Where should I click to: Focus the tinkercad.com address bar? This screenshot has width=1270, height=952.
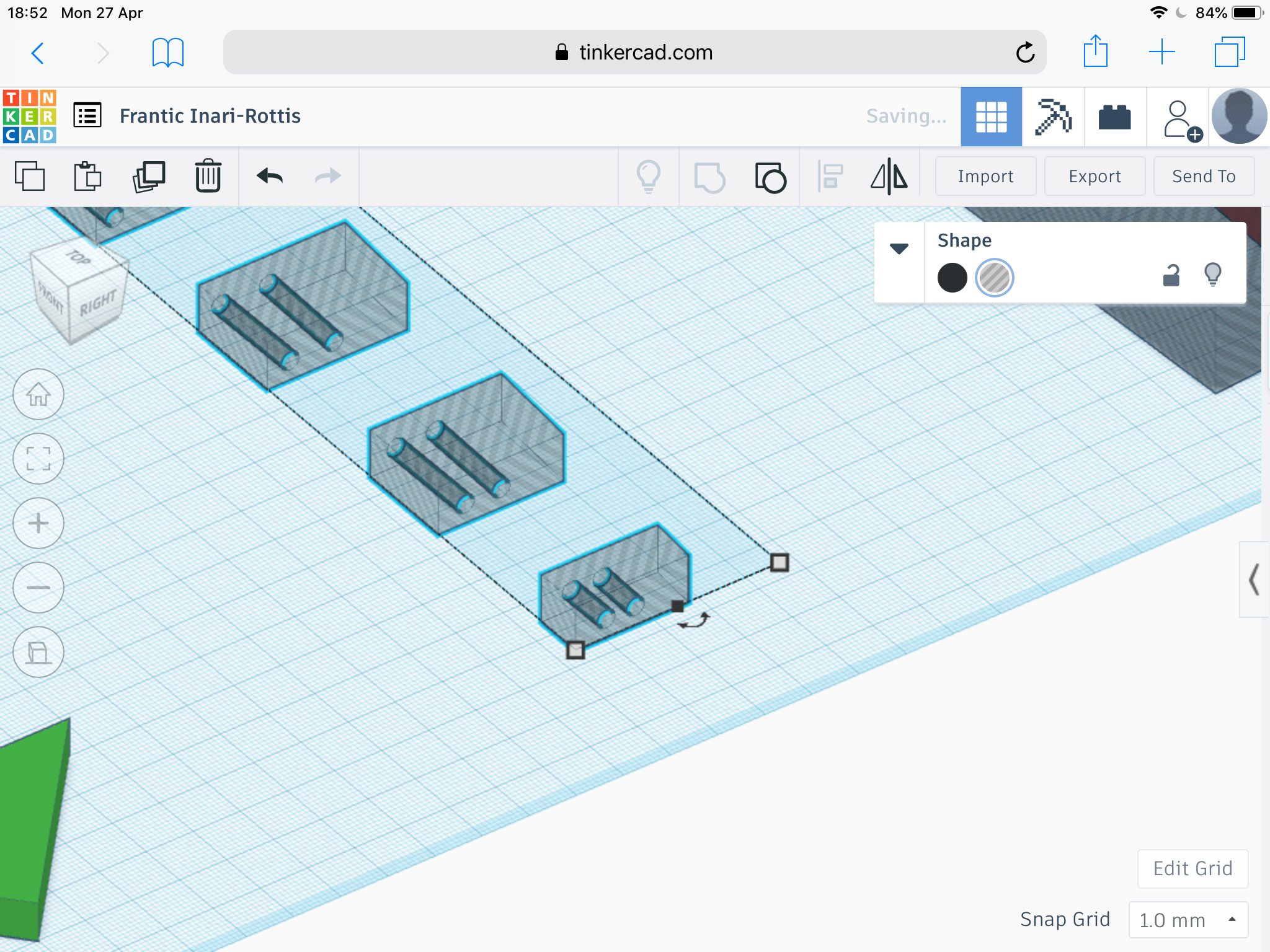pos(634,52)
